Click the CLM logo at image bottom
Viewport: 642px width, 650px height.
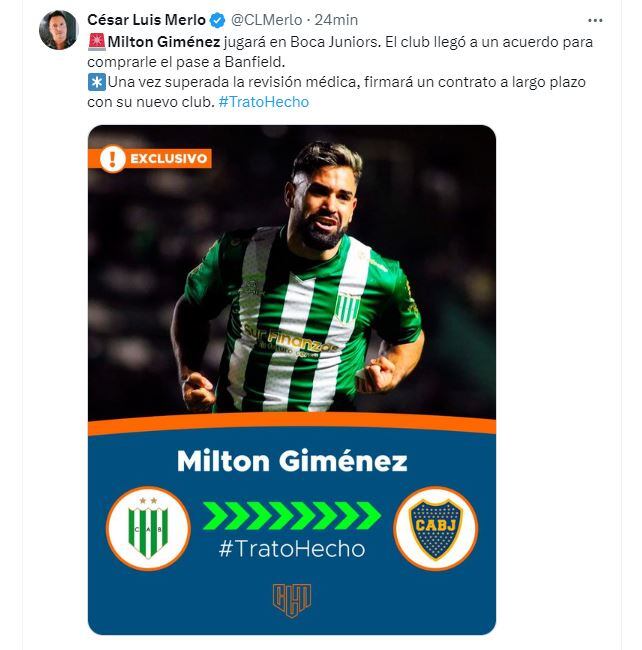pyautogui.click(x=292, y=601)
